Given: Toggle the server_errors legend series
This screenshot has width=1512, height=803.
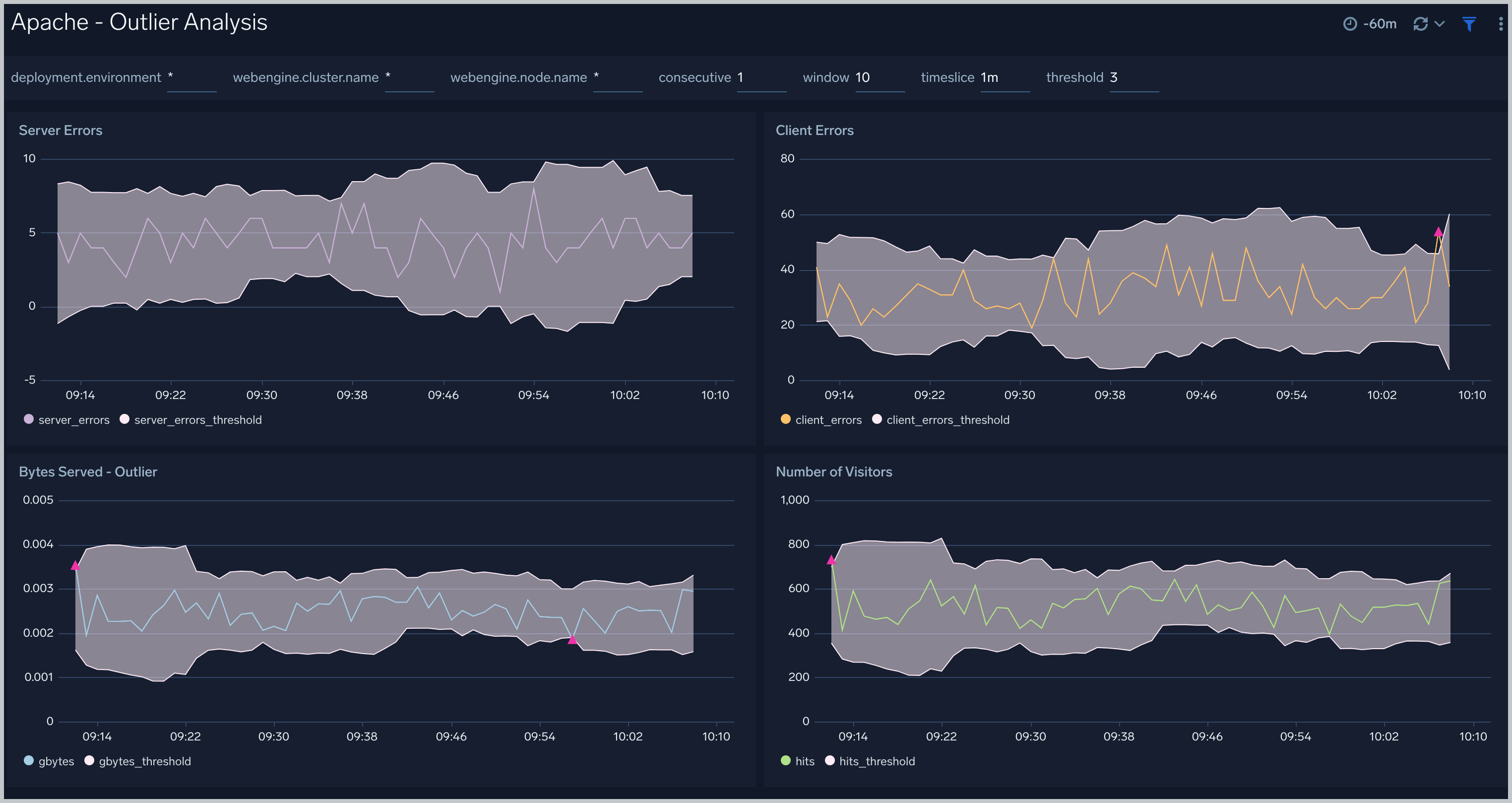Looking at the screenshot, I should click(67, 420).
